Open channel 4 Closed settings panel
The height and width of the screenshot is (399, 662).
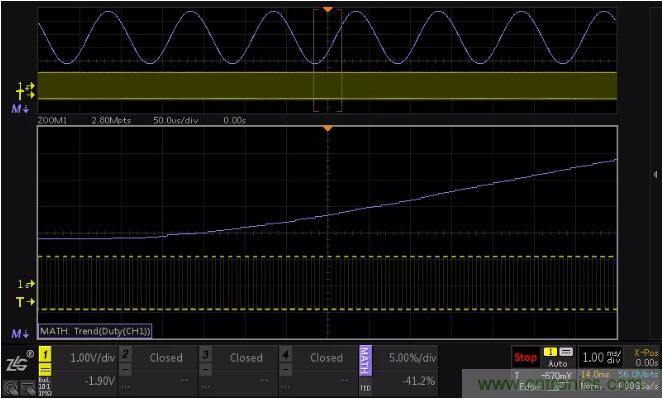click(326, 358)
